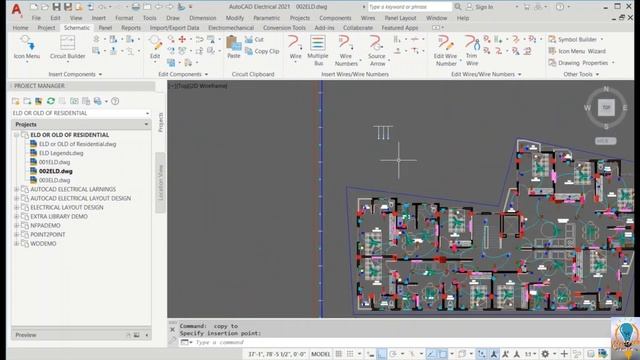The image size is (640, 360).
Task: Collapse the ELD OR OLD OF RESIDENTIAL tree
Action: [x=16, y=135]
